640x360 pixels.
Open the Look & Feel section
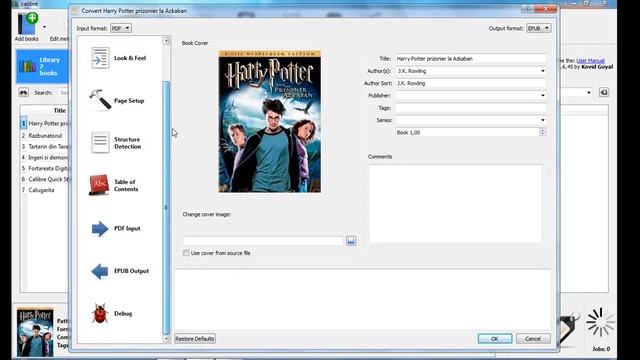pos(119,58)
